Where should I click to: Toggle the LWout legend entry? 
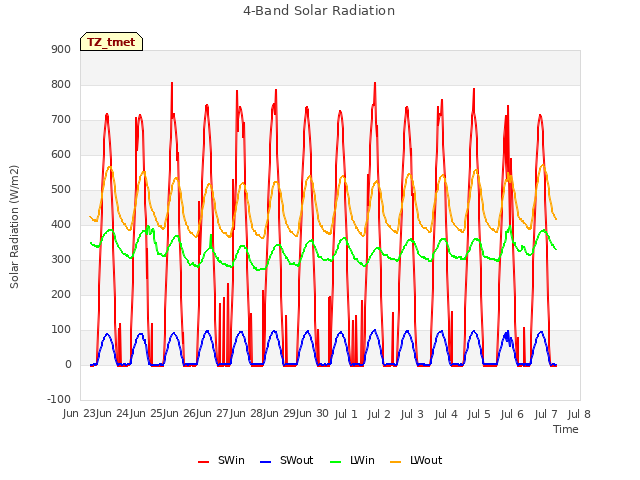[416, 460]
